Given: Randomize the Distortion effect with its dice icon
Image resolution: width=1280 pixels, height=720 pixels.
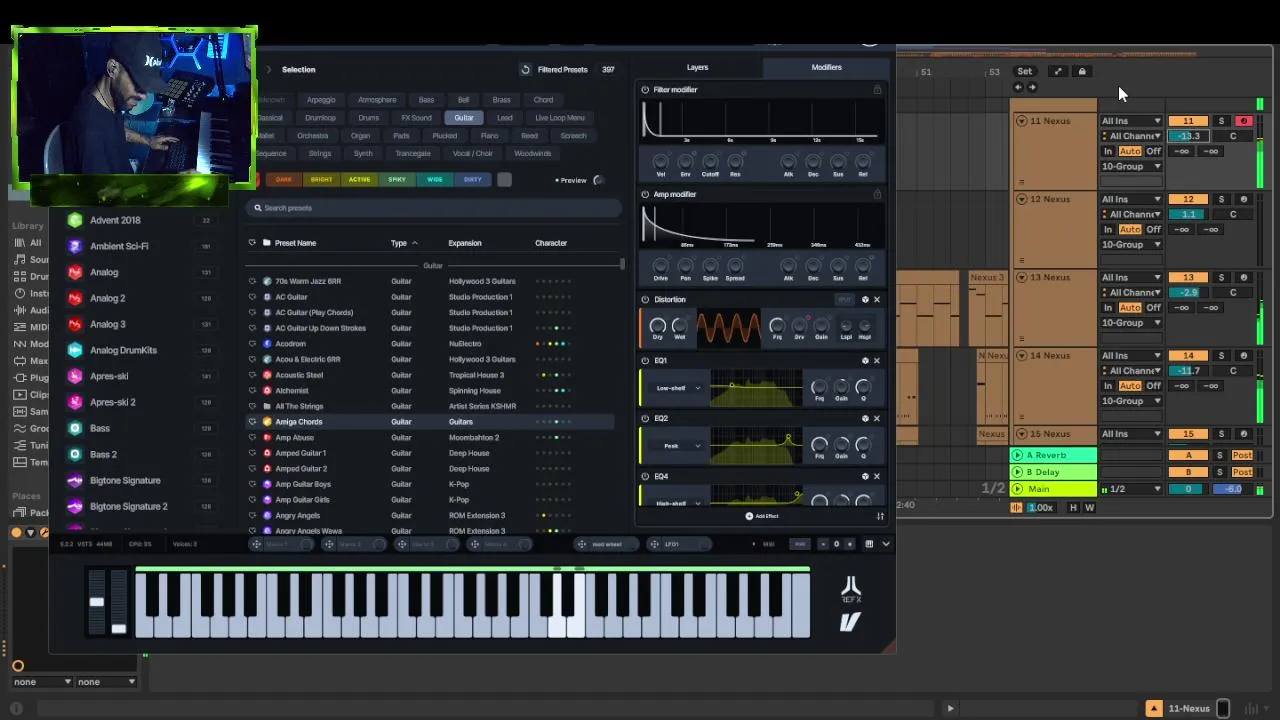Looking at the screenshot, I should click(x=865, y=300).
